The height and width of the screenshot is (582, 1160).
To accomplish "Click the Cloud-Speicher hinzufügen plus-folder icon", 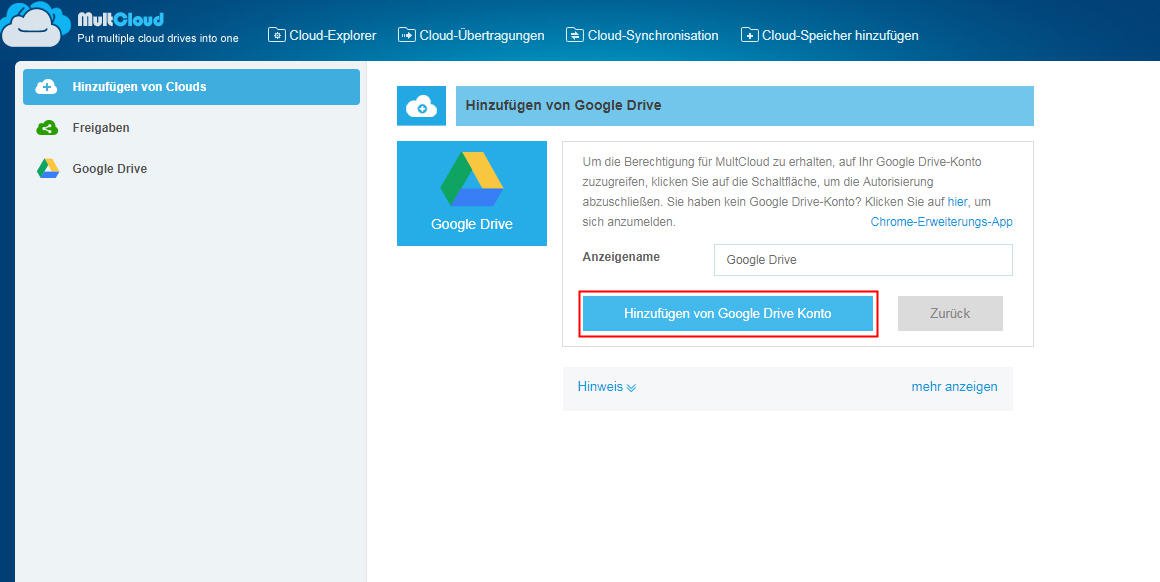I will [x=749, y=35].
